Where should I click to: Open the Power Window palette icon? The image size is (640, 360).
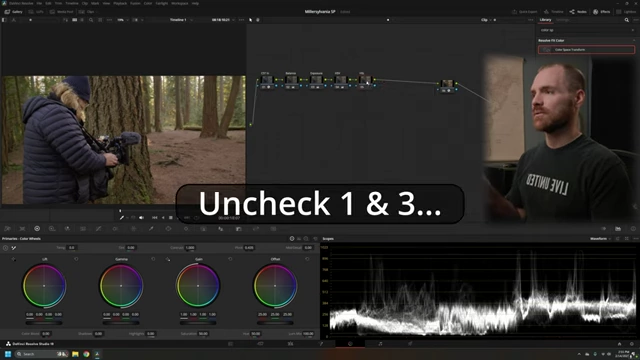tap(168, 229)
